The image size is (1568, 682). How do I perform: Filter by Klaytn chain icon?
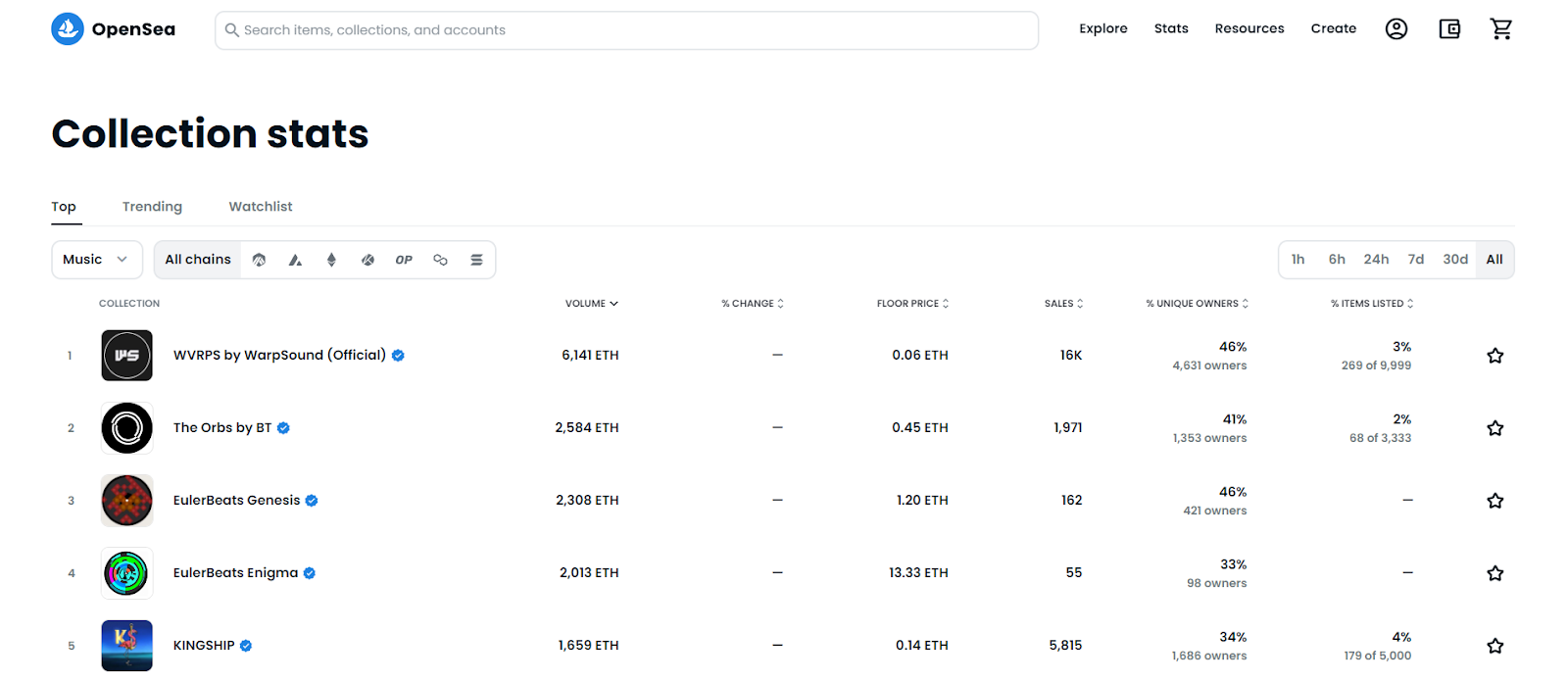(367, 260)
